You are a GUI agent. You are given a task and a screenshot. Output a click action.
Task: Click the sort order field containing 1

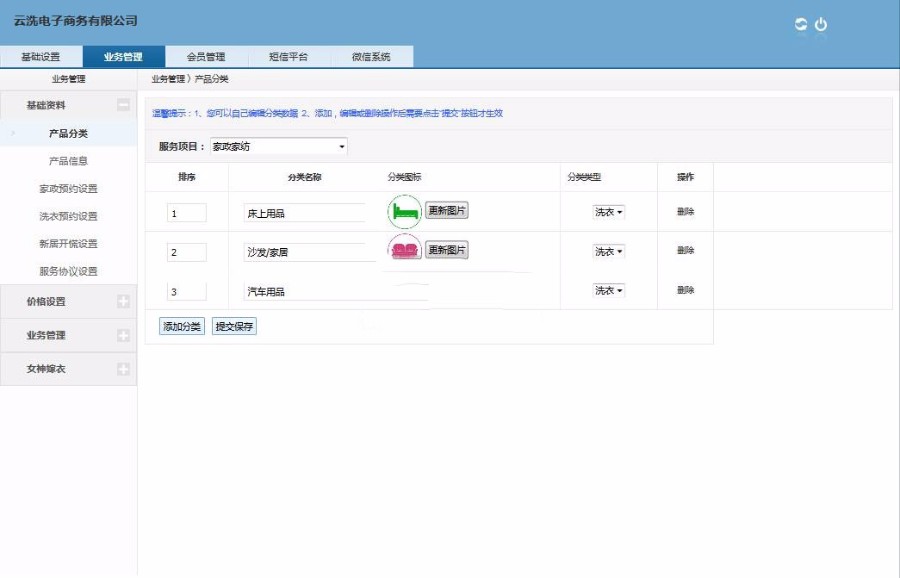[187, 213]
